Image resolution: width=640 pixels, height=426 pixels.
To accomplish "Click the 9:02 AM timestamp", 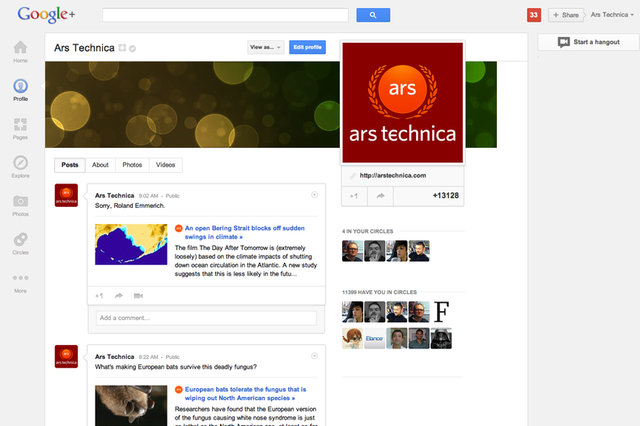I will (148, 196).
